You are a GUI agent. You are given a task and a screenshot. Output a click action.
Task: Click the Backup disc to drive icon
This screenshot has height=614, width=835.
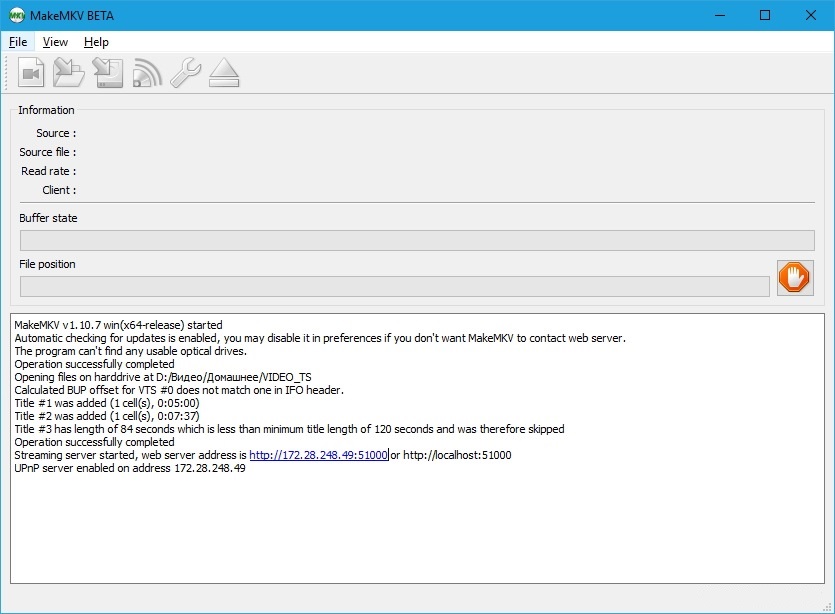coord(108,72)
